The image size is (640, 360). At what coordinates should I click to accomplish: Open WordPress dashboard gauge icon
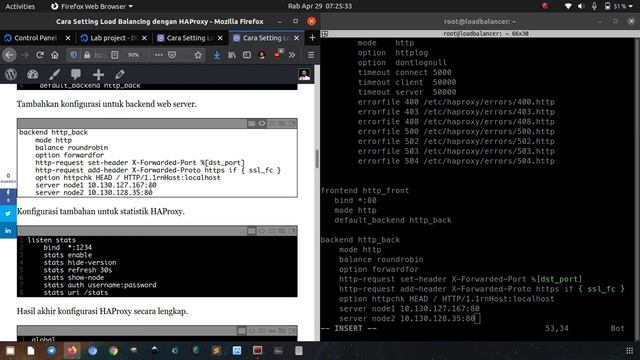(33, 74)
